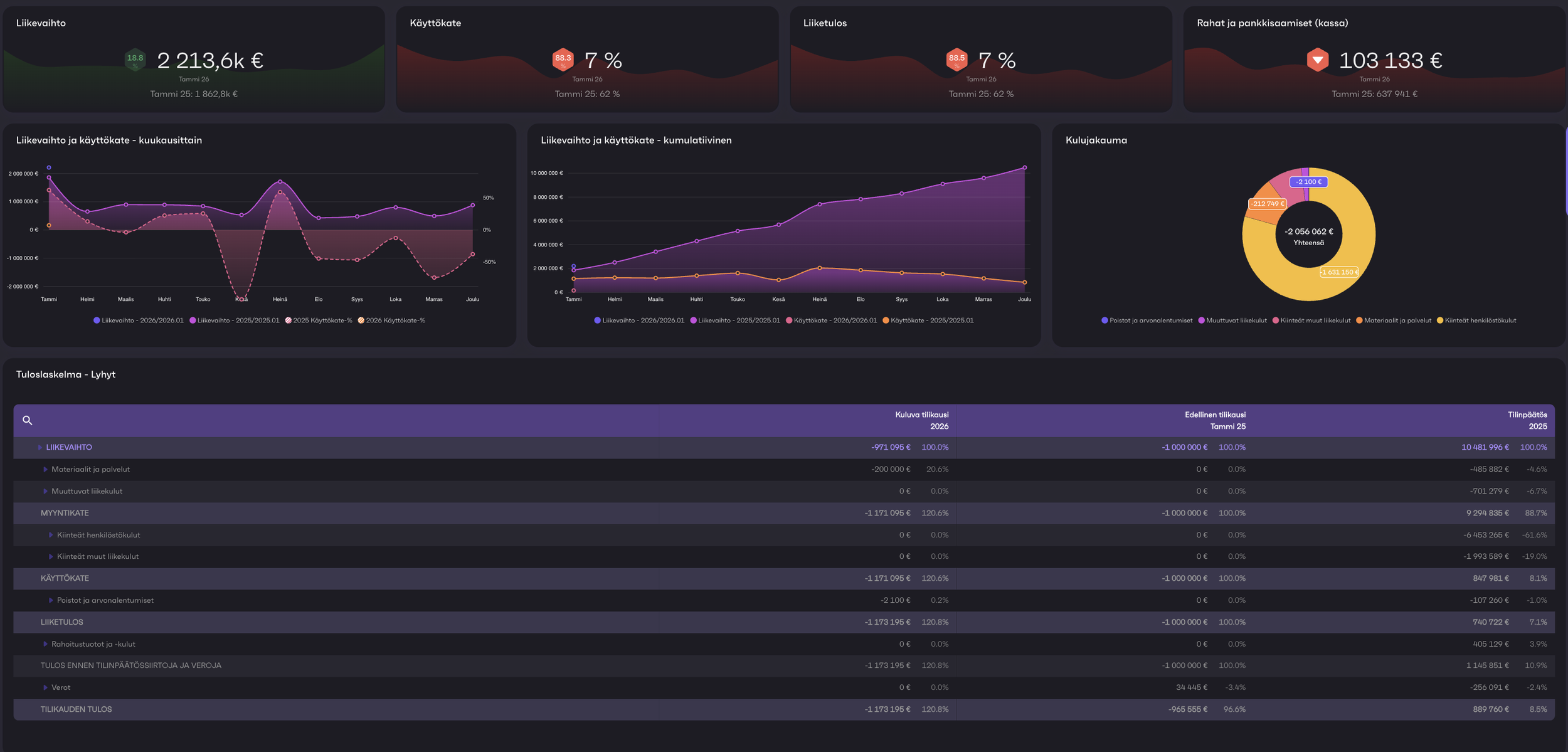Expand the Poistot ja arvonalentumiset row
The image size is (1568, 752).
click(x=51, y=600)
